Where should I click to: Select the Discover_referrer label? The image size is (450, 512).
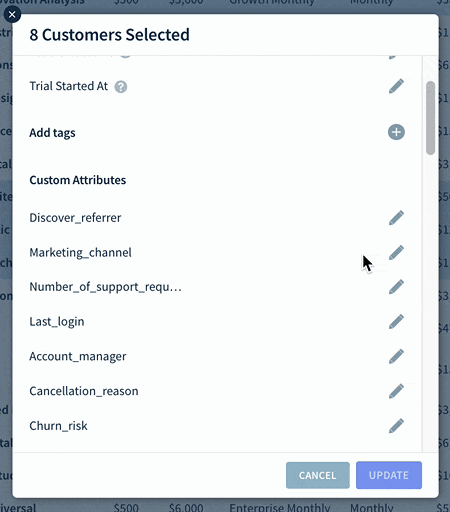[75, 218]
